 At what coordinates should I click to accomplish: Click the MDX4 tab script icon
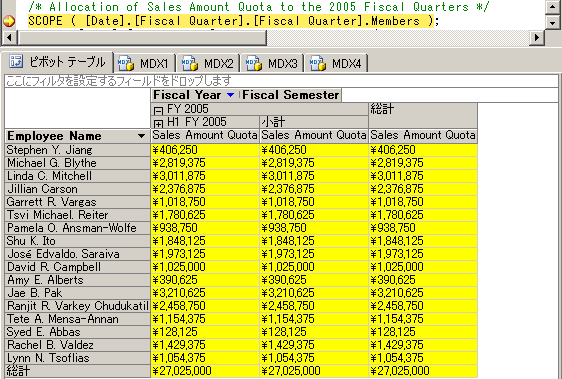click(318, 63)
